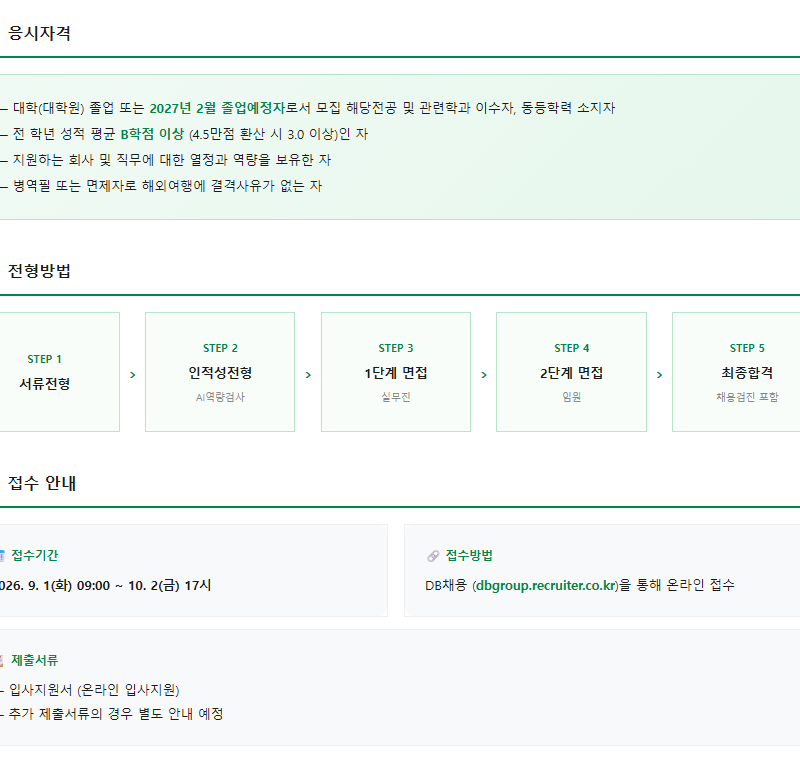
Task: Select the STEP 3 1단계 면접 box
Action: point(396,372)
